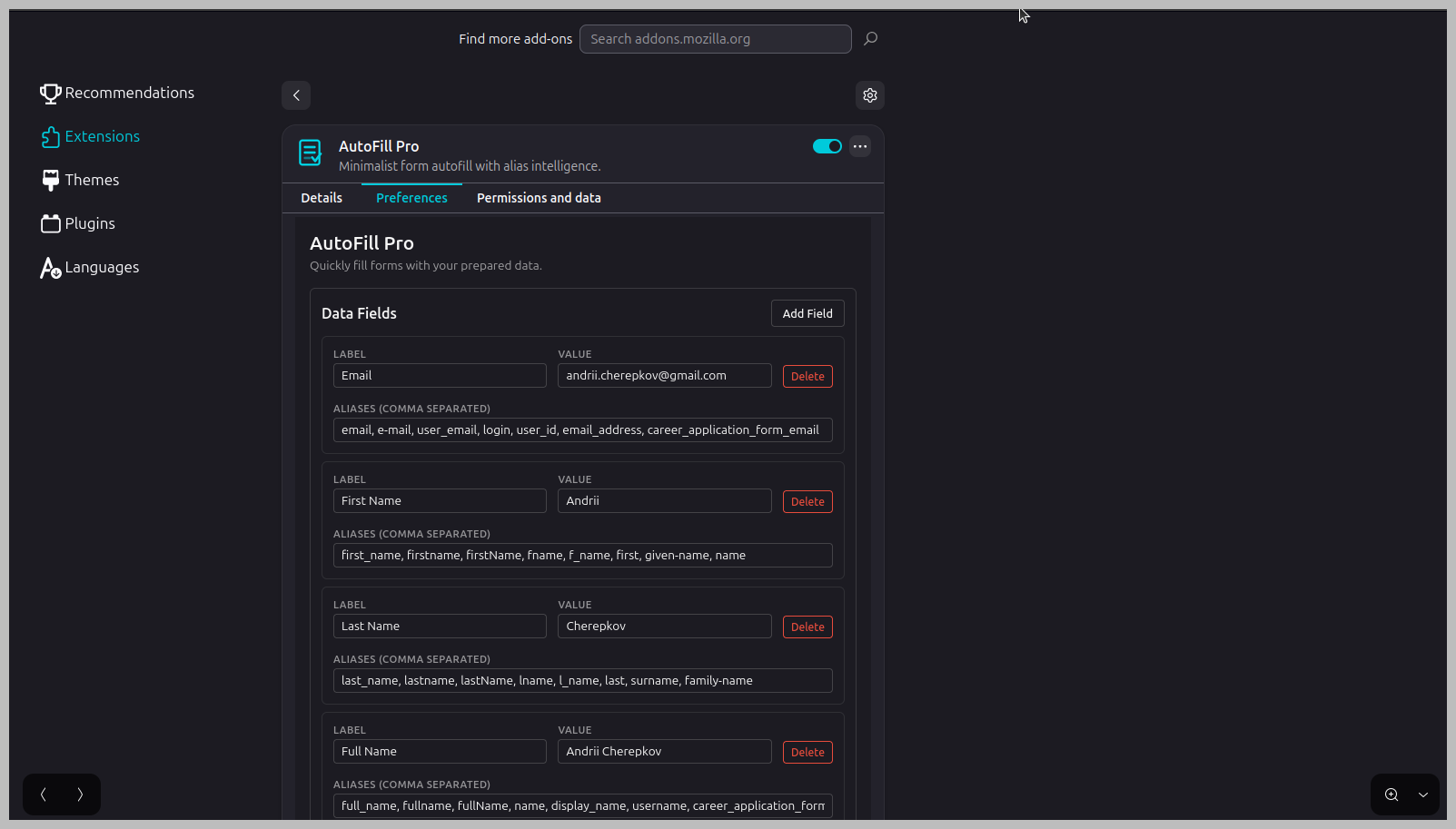This screenshot has width=1456, height=829.
Task: Delete the Email field
Action: point(807,376)
